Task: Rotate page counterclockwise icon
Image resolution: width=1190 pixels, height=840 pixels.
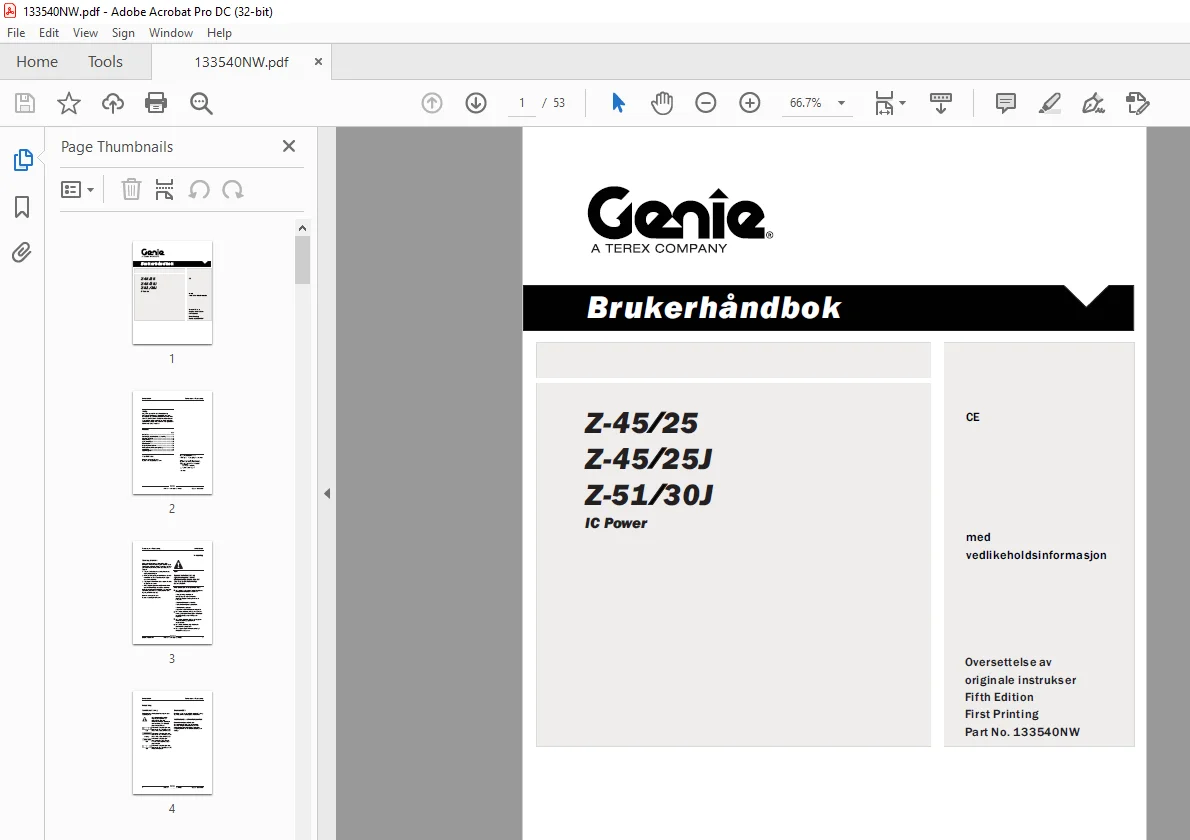Action: click(199, 190)
